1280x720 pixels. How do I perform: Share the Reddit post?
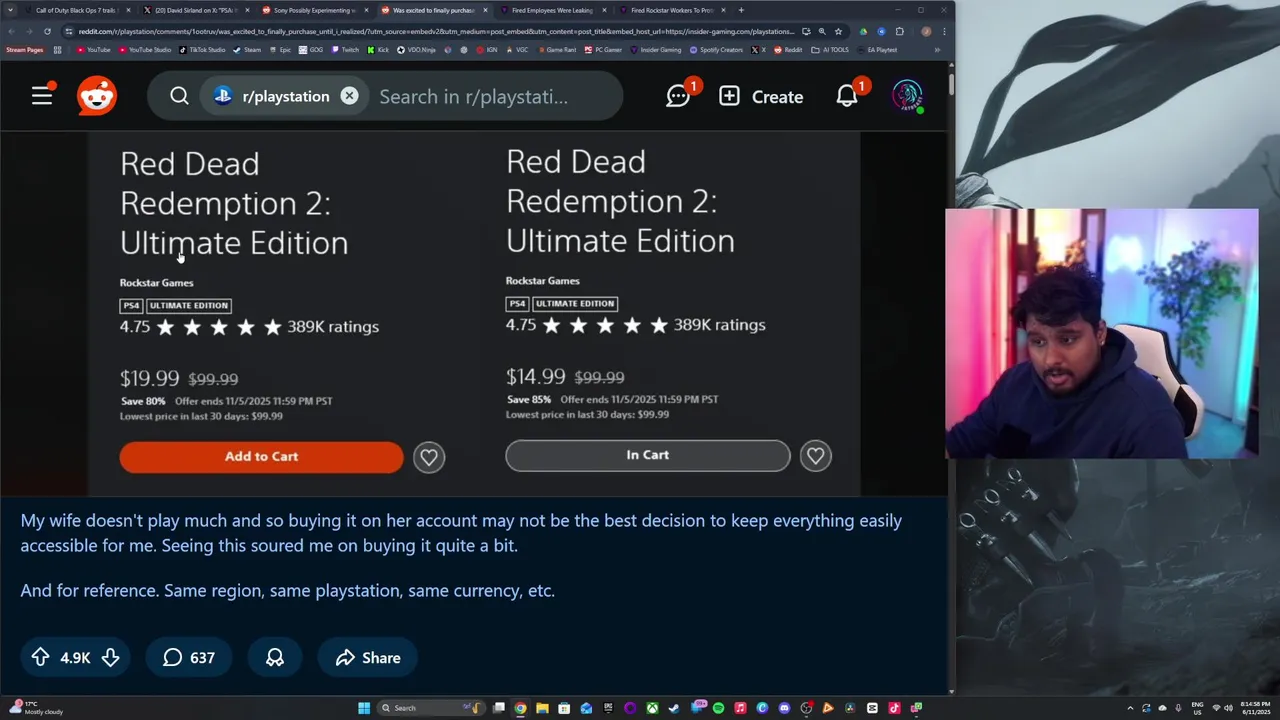coord(367,657)
